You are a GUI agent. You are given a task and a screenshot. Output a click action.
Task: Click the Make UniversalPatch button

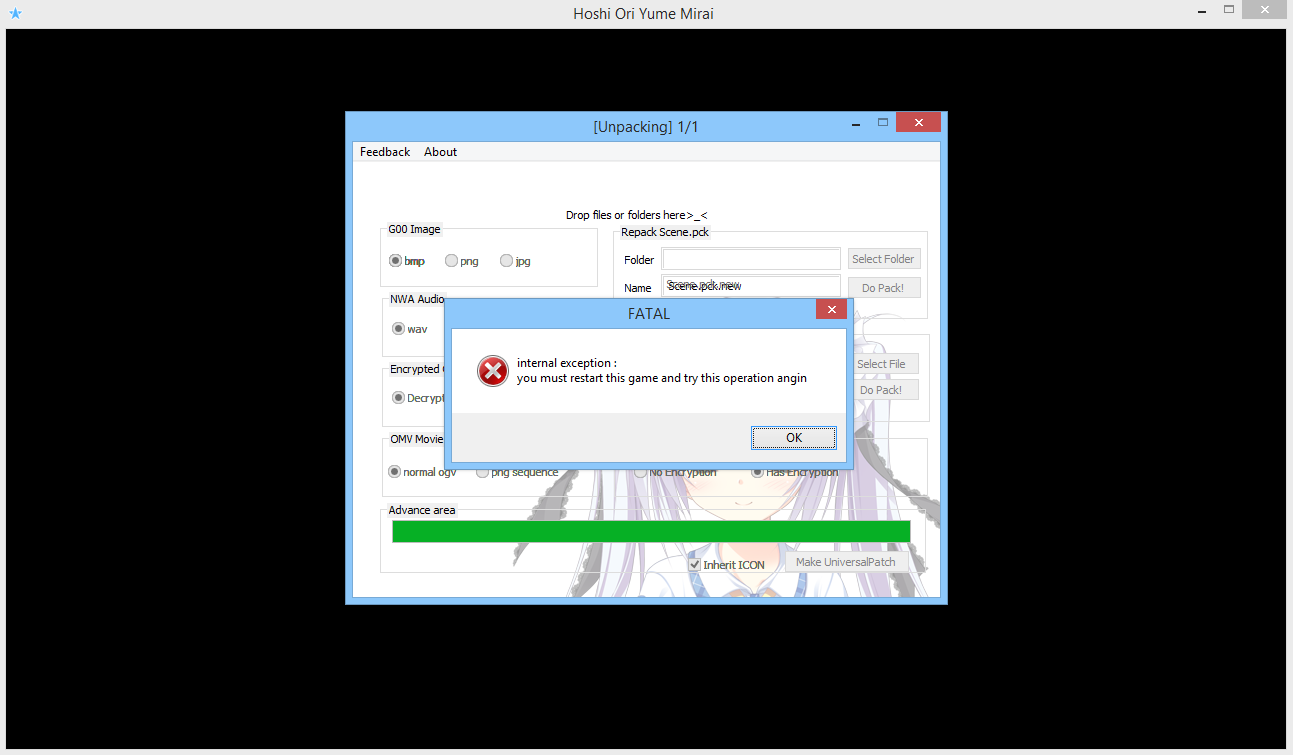(x=847, y=561)
